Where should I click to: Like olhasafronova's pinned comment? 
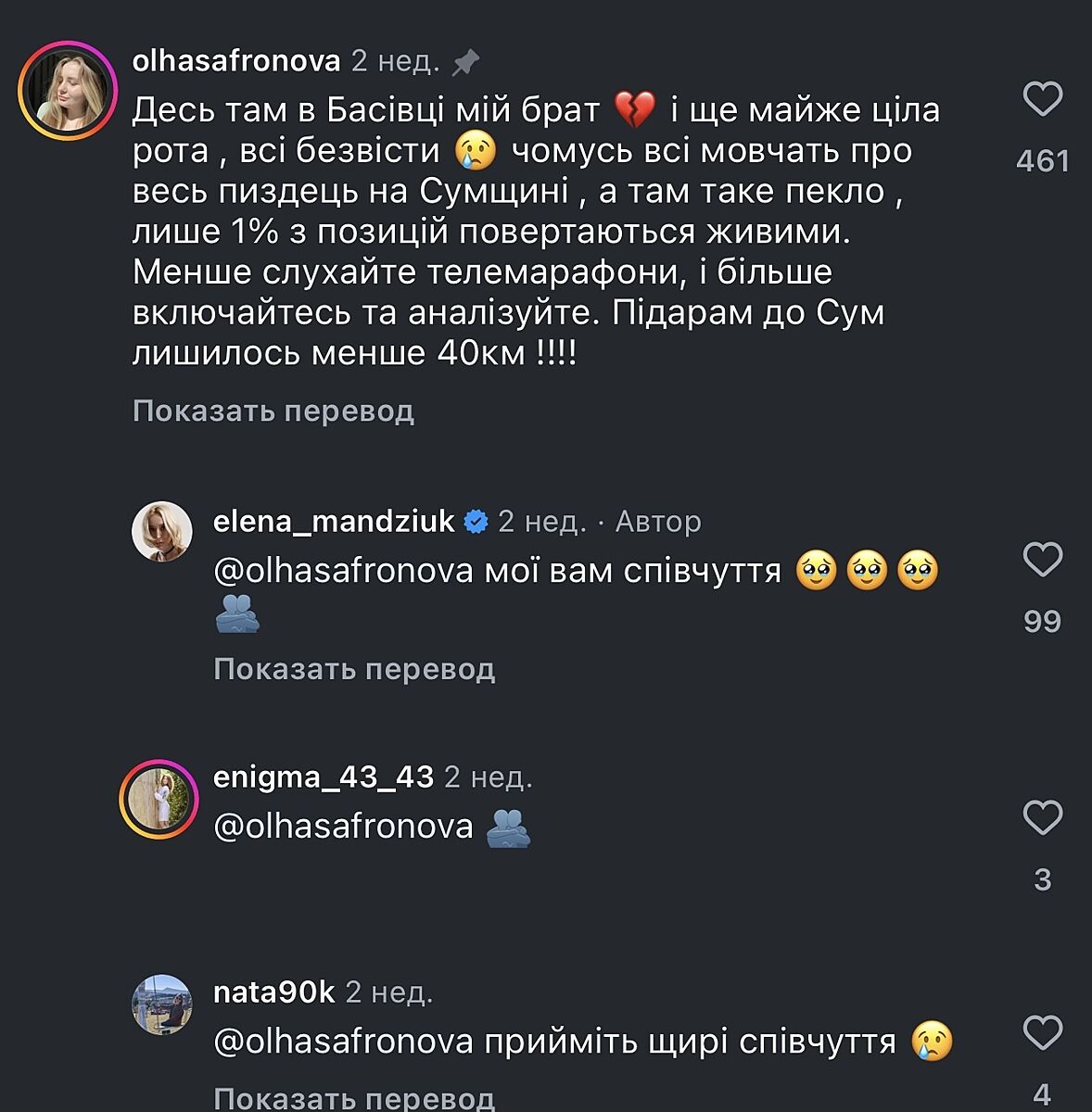[1042, 99]
